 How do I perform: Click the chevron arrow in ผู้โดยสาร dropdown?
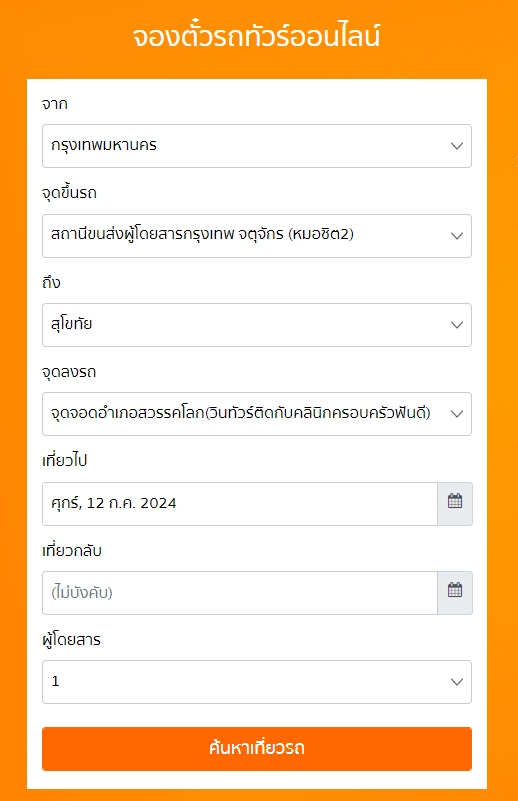point(457,682)
